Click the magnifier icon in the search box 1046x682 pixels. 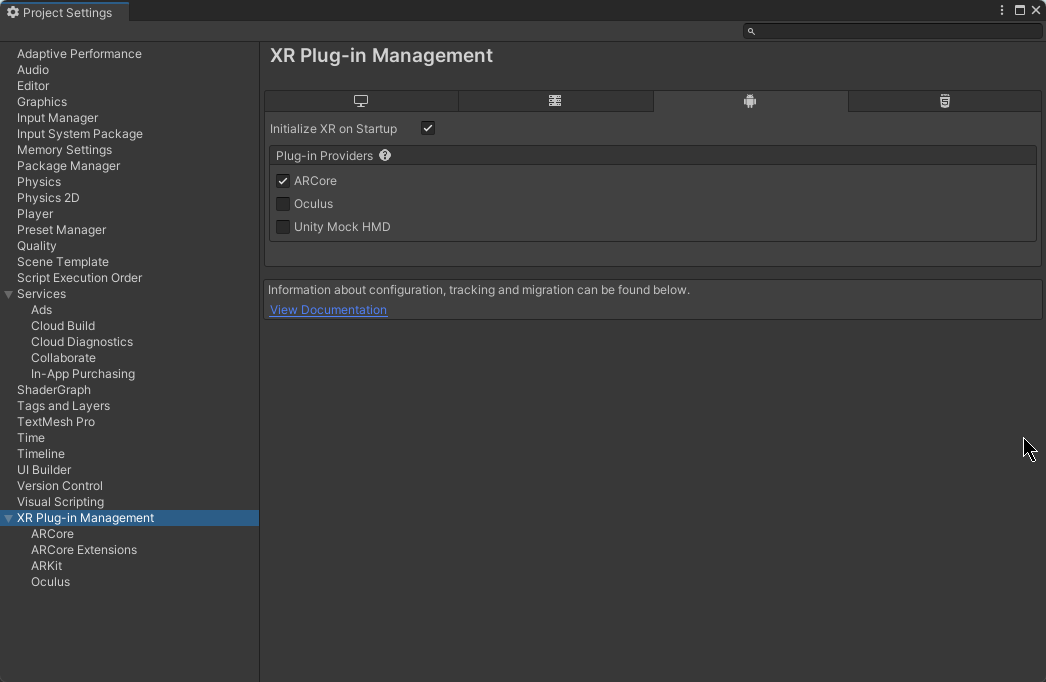(x=751, y=31)
